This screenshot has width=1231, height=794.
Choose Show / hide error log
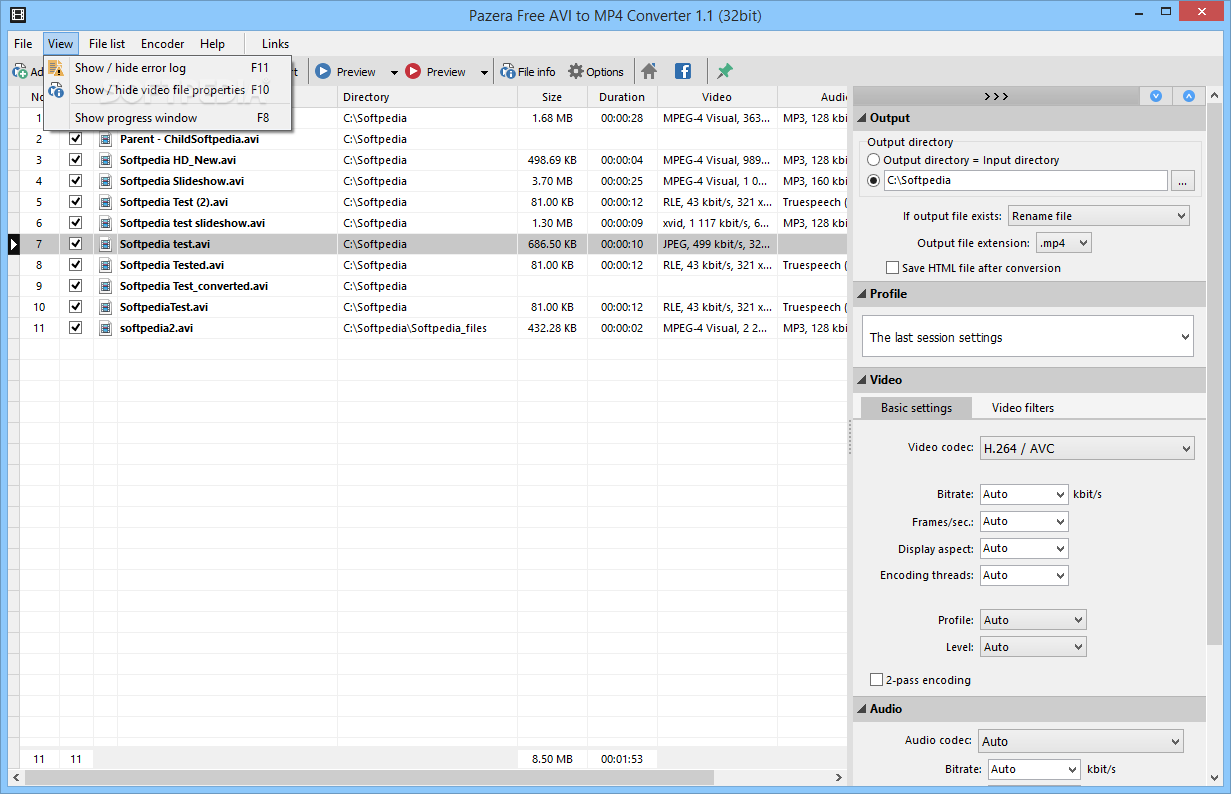[x=168, y=68]
